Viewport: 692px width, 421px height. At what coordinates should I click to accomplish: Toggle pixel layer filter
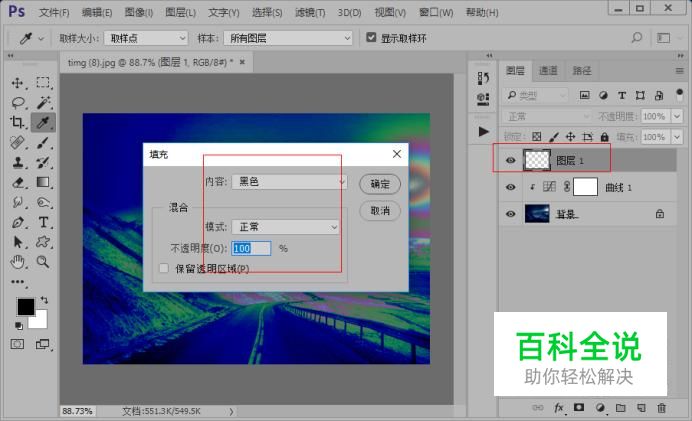click(x=584, y=95)
